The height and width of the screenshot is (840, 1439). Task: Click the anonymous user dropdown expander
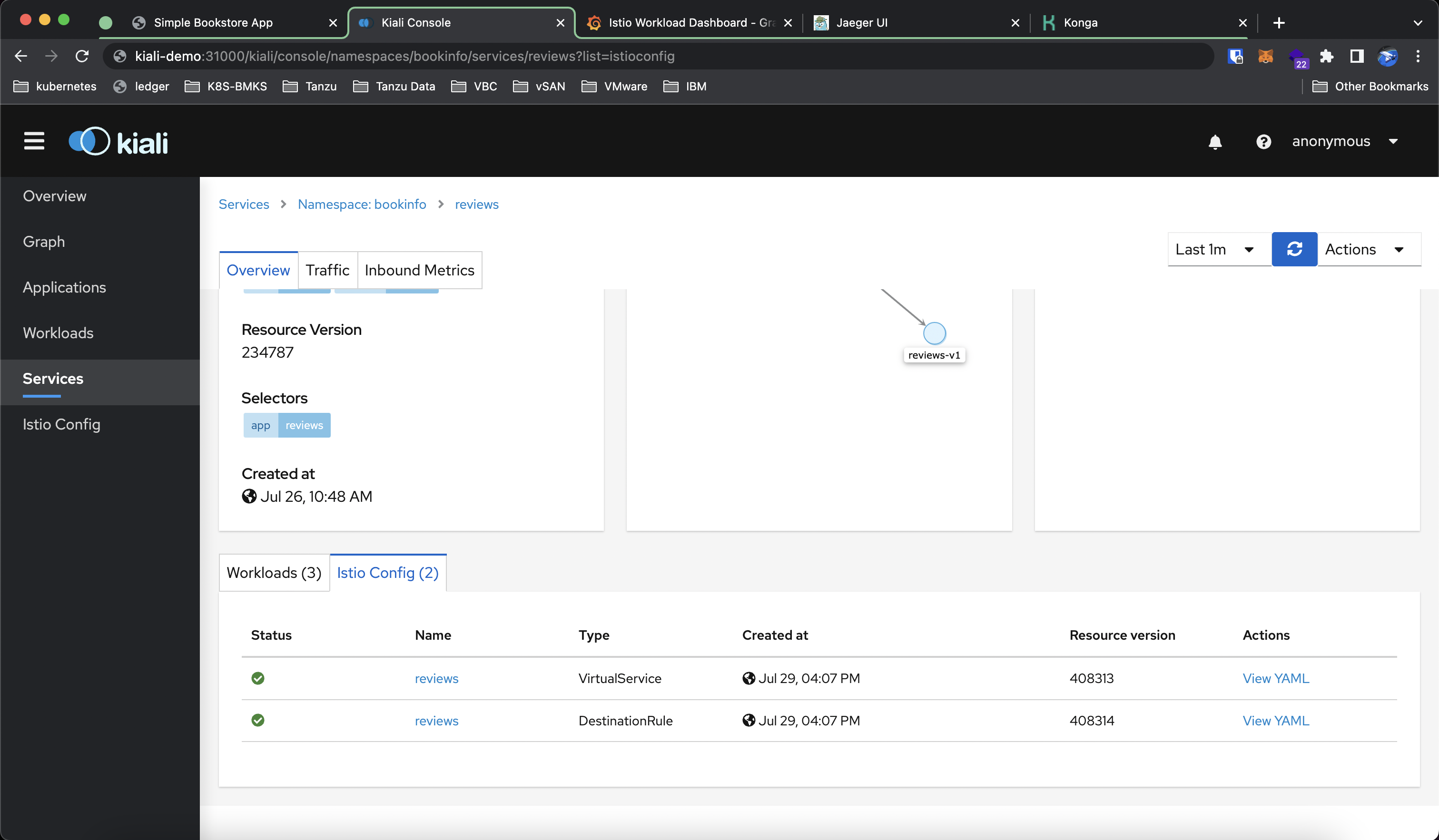[x=1398, y=140]
